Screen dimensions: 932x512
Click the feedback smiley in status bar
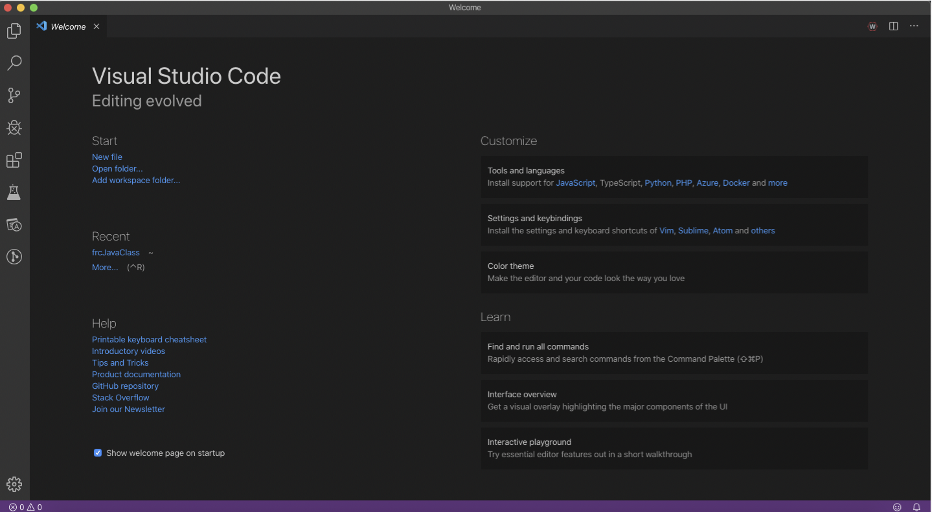897,507
